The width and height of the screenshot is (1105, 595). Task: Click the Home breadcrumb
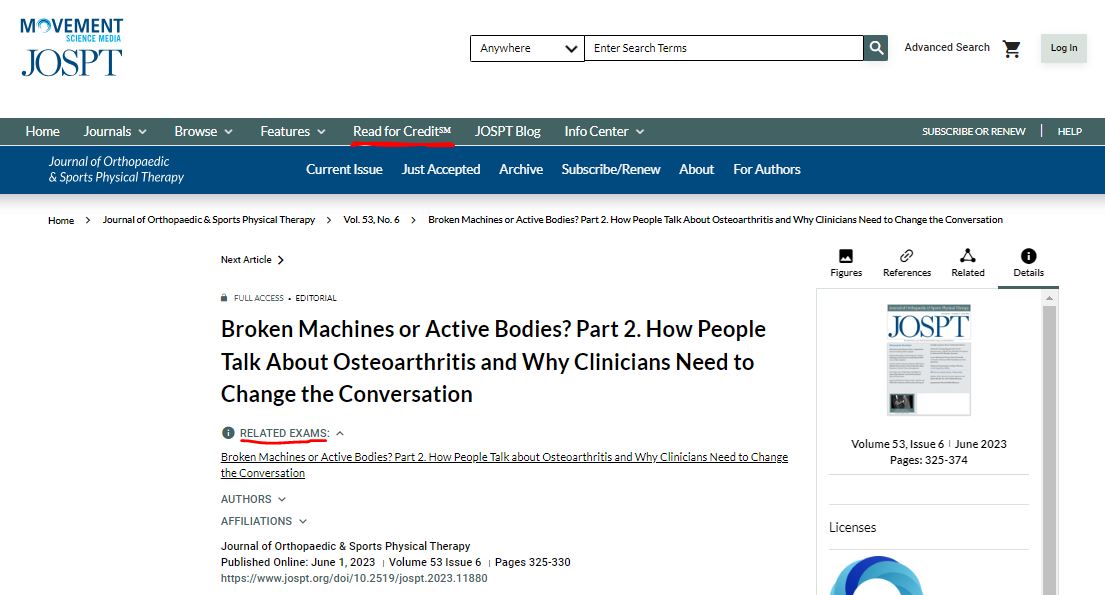tap(61, 220)
